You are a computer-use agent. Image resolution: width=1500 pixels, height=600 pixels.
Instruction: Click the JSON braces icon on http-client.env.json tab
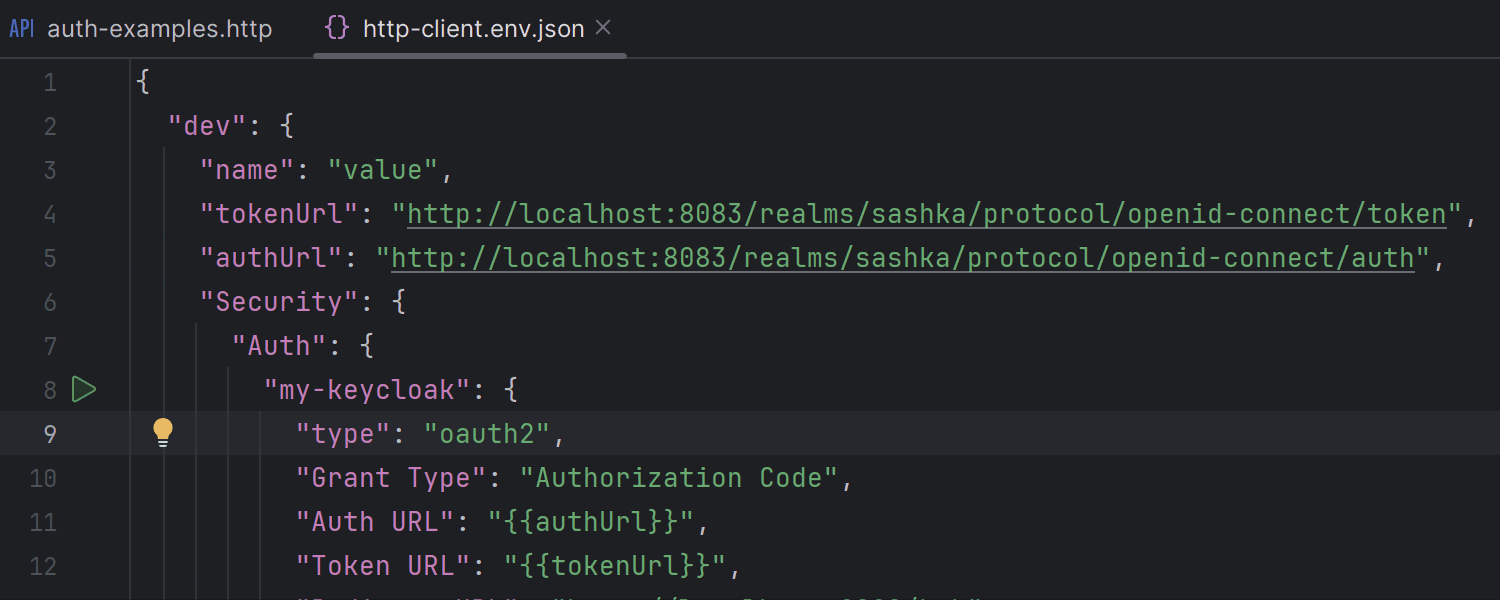coord(336,28)
